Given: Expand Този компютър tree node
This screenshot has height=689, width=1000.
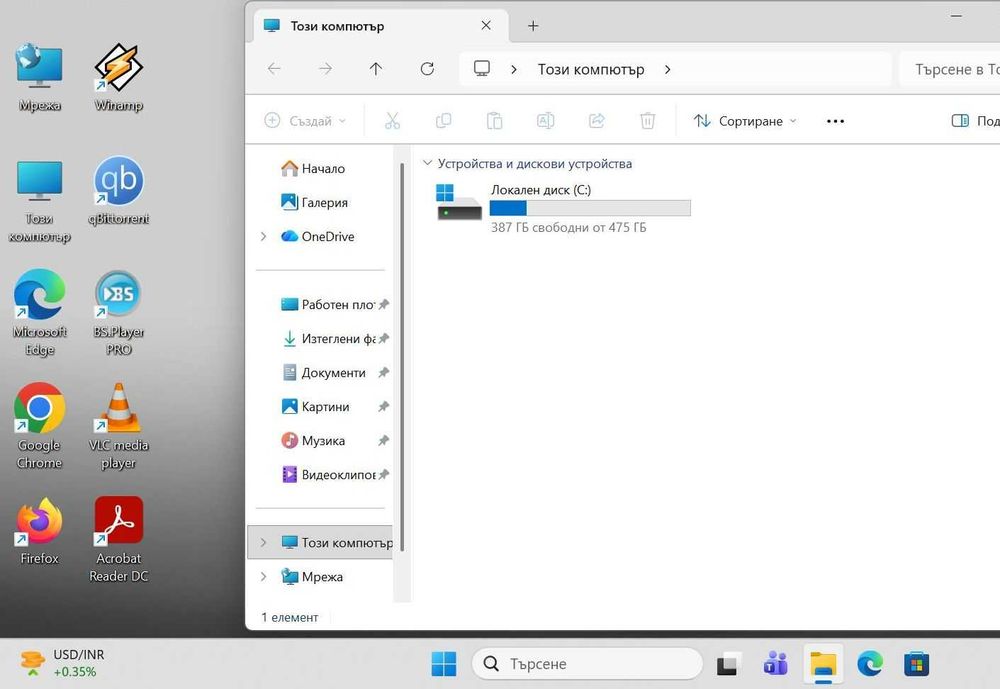Looking at the screenshot, I should point(263,543).
